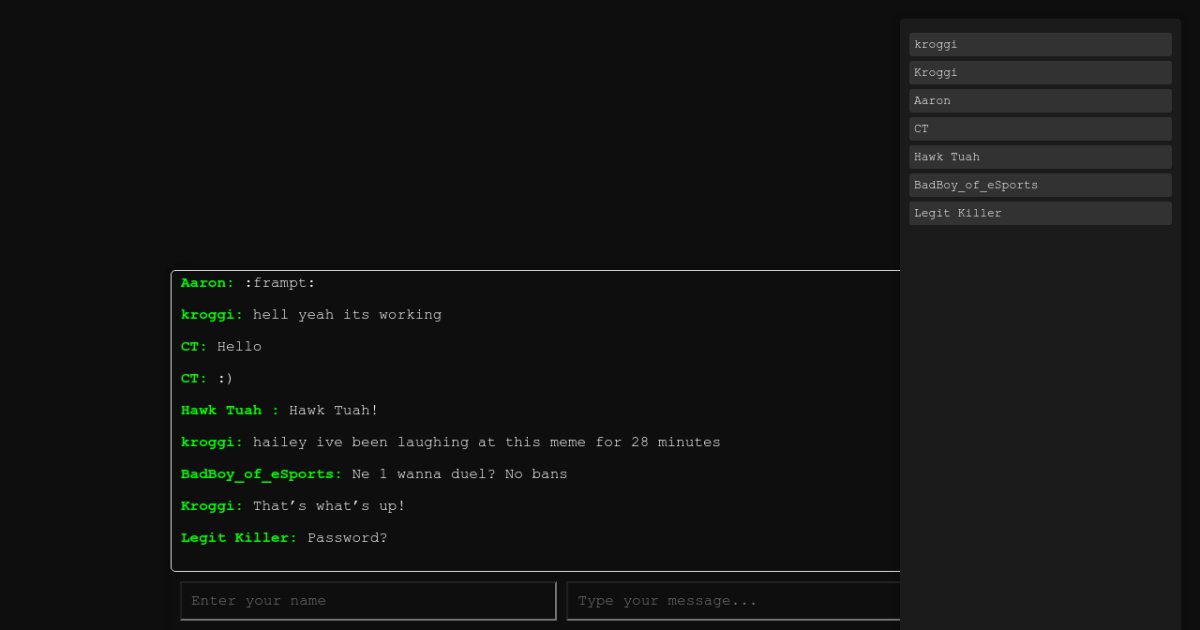Focus the "Enter your name" input field

point(368,601)
